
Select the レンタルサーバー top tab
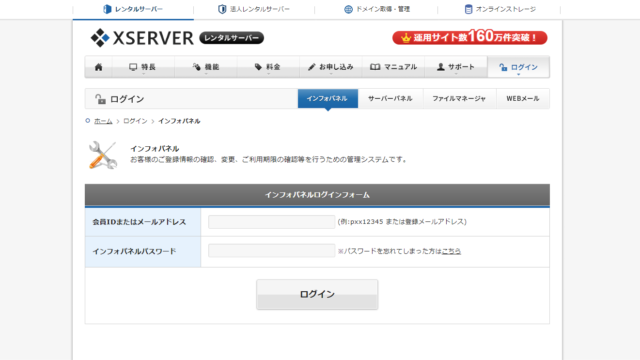[x=133, y=9]
